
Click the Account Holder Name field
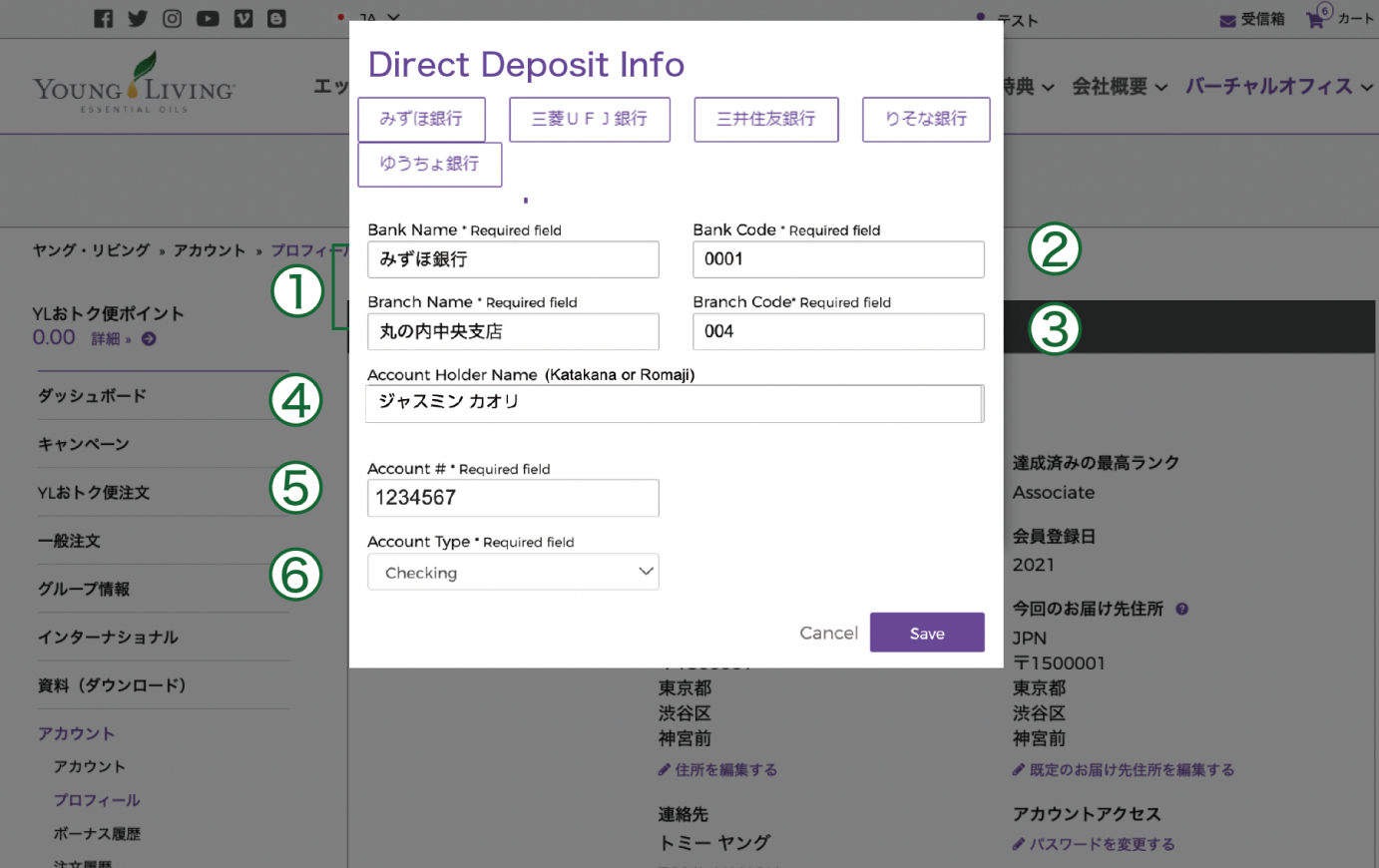tap(674, 403)
